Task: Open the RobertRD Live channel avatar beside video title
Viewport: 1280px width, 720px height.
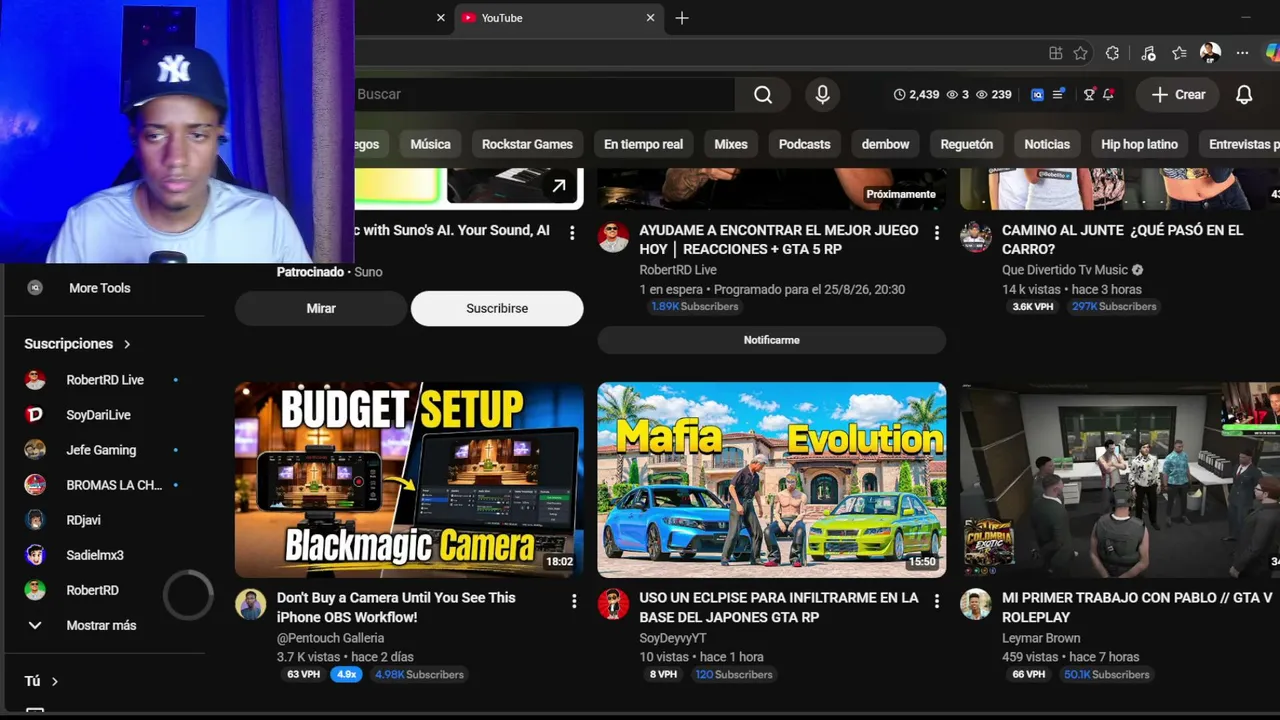Action: 613,237
